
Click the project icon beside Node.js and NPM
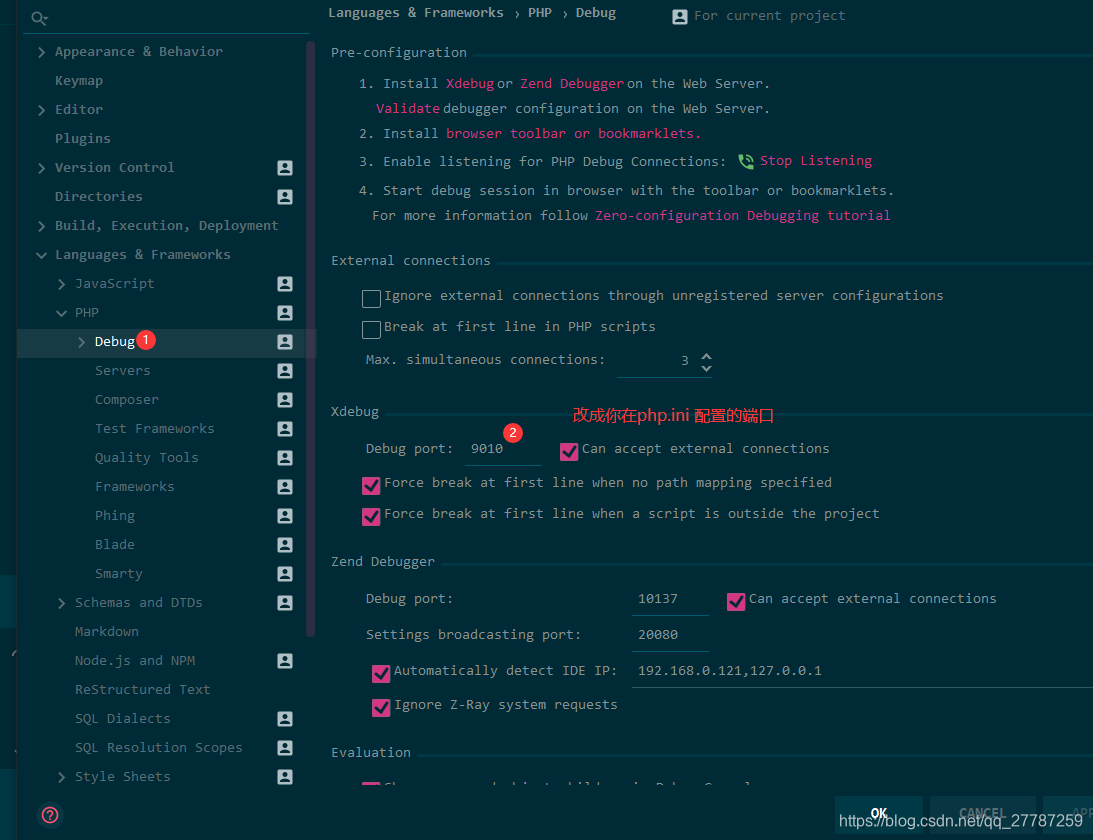pyautogui.click(x=284, y=660)
